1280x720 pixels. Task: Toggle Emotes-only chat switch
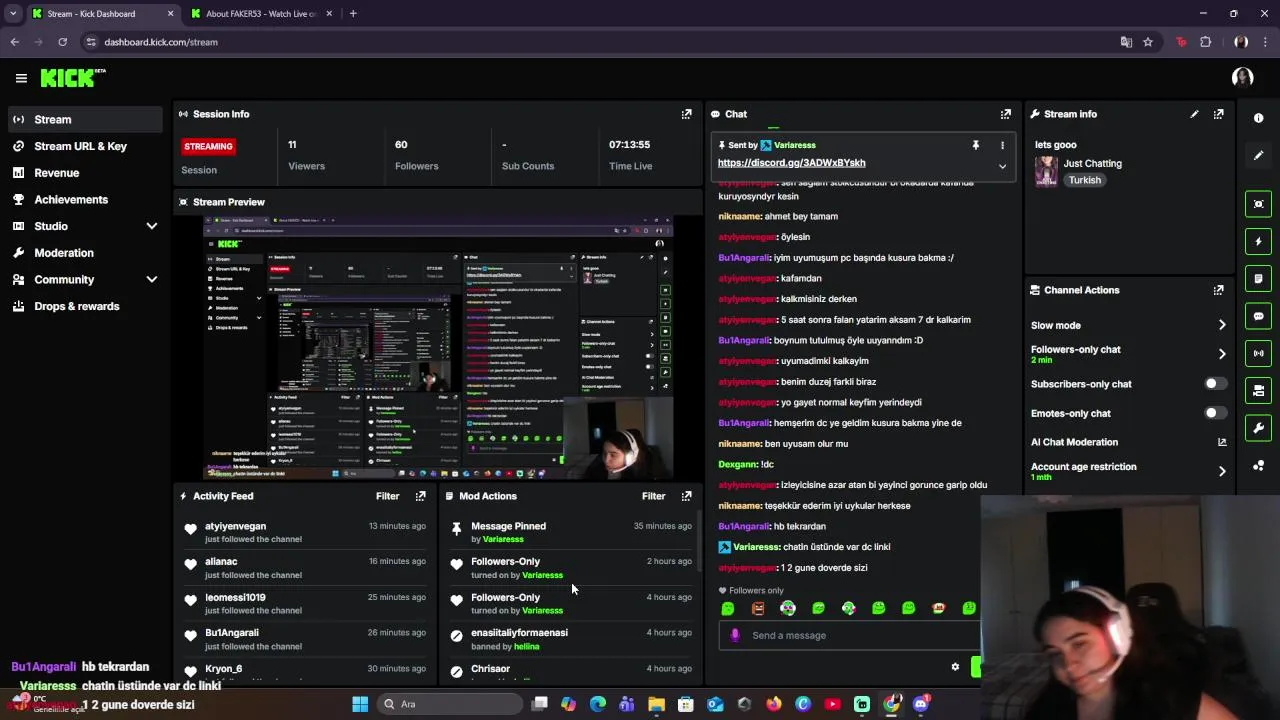[1215, 413]
